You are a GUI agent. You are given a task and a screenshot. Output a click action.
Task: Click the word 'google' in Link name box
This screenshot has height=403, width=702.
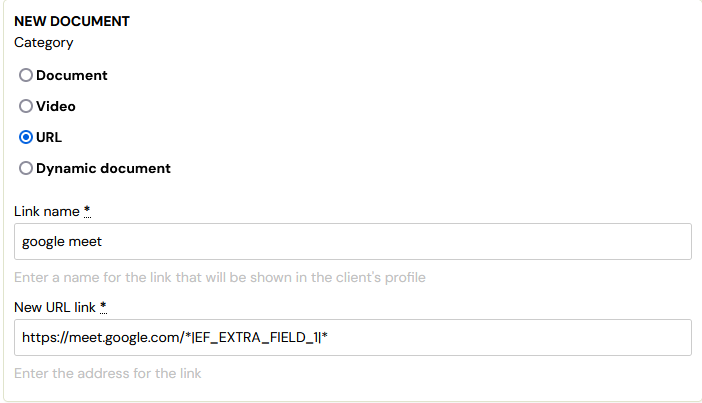43,242
